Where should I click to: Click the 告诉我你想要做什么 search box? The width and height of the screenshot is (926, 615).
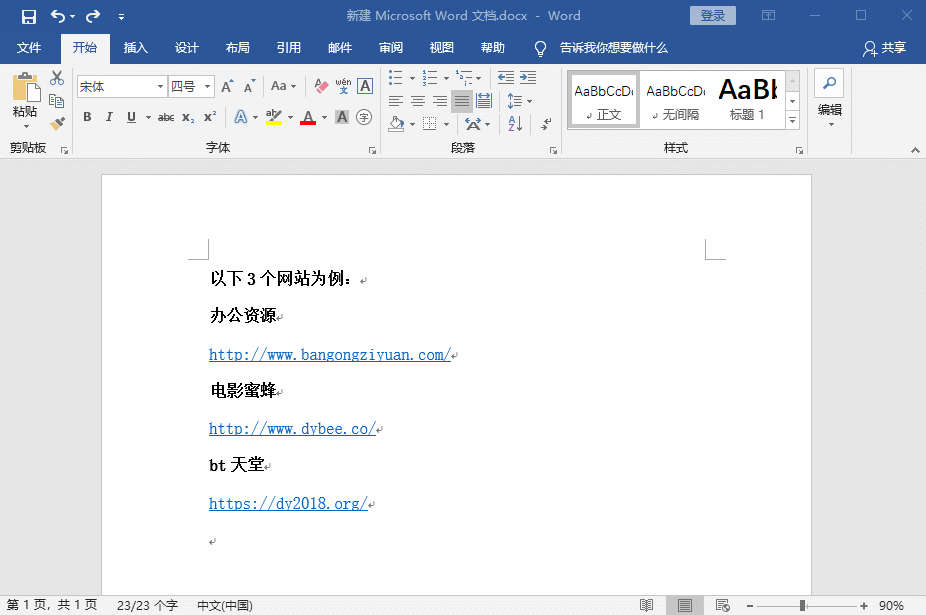[613, 48]
